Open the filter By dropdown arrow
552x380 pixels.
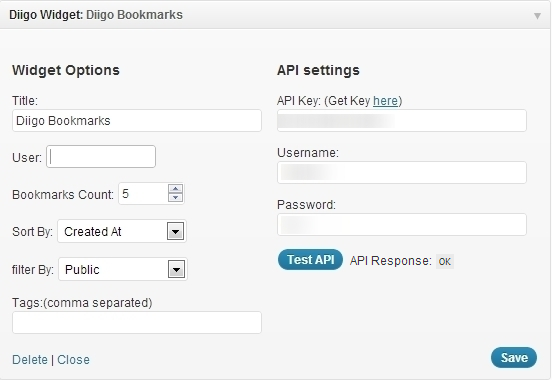coord(176,269)
